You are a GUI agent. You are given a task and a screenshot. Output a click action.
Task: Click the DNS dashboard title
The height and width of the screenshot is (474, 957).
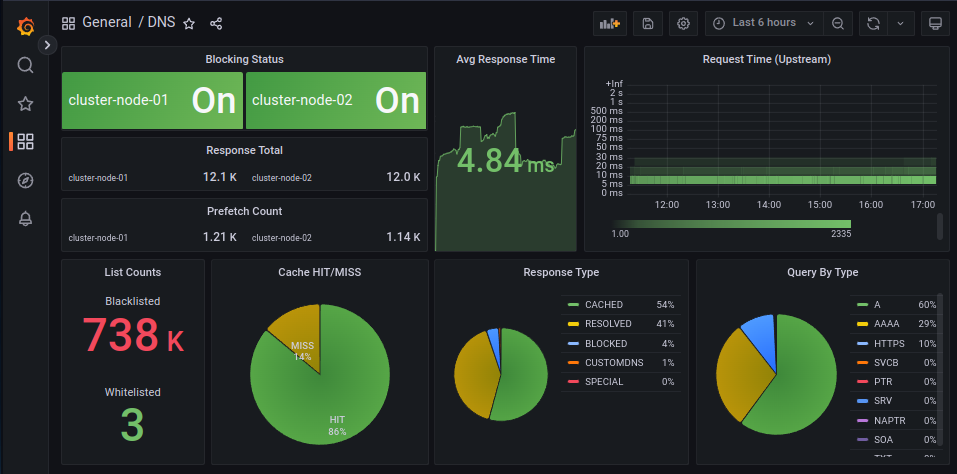coord(162,23)
